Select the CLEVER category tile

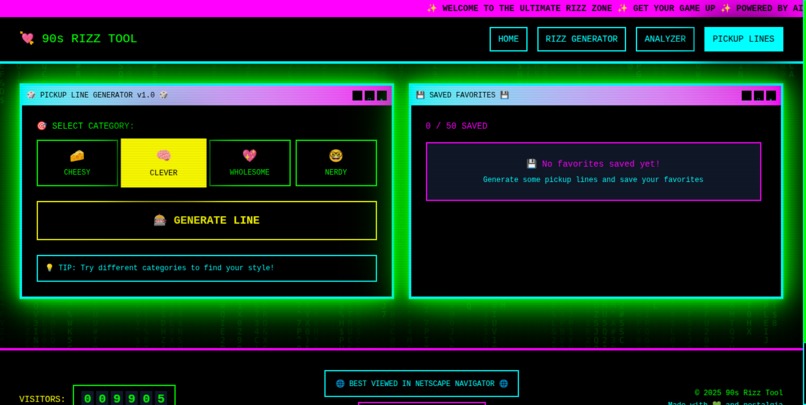coord(163,163)
